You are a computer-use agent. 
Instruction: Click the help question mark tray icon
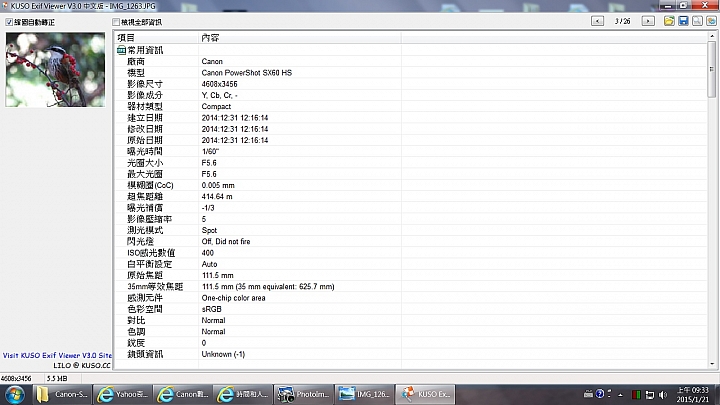coord(600,394)
